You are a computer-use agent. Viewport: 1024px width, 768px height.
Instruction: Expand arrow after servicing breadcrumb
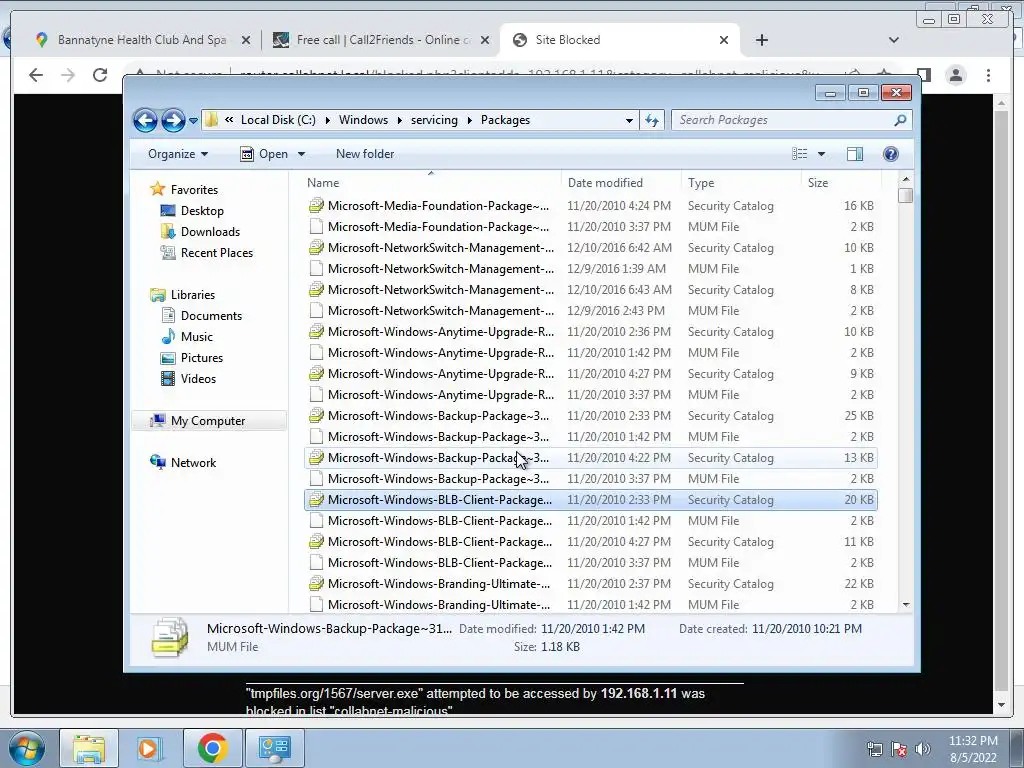[x=469, y=120]
